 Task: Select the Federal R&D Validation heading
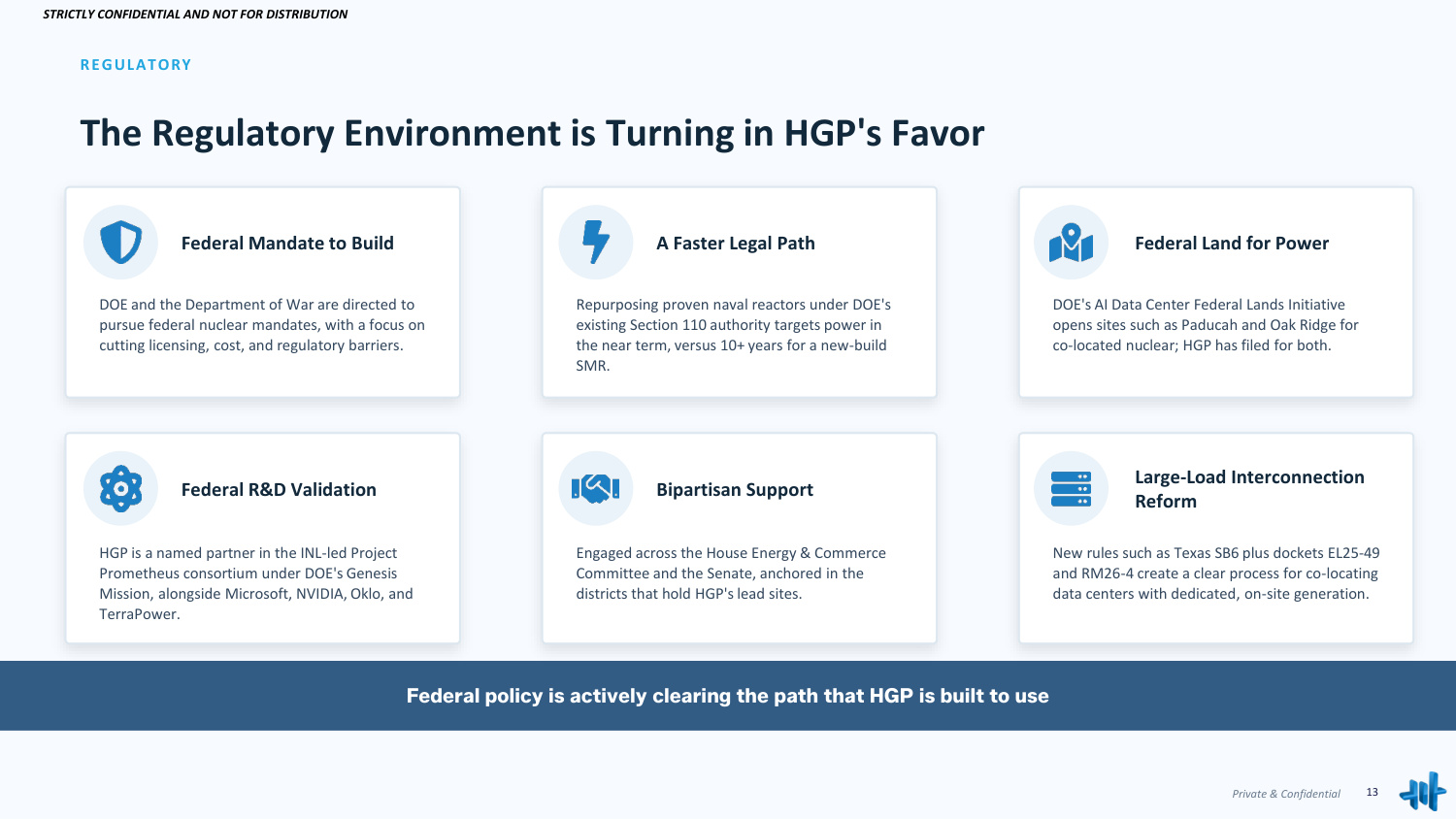pyautogui.click(x=279, y=490)
